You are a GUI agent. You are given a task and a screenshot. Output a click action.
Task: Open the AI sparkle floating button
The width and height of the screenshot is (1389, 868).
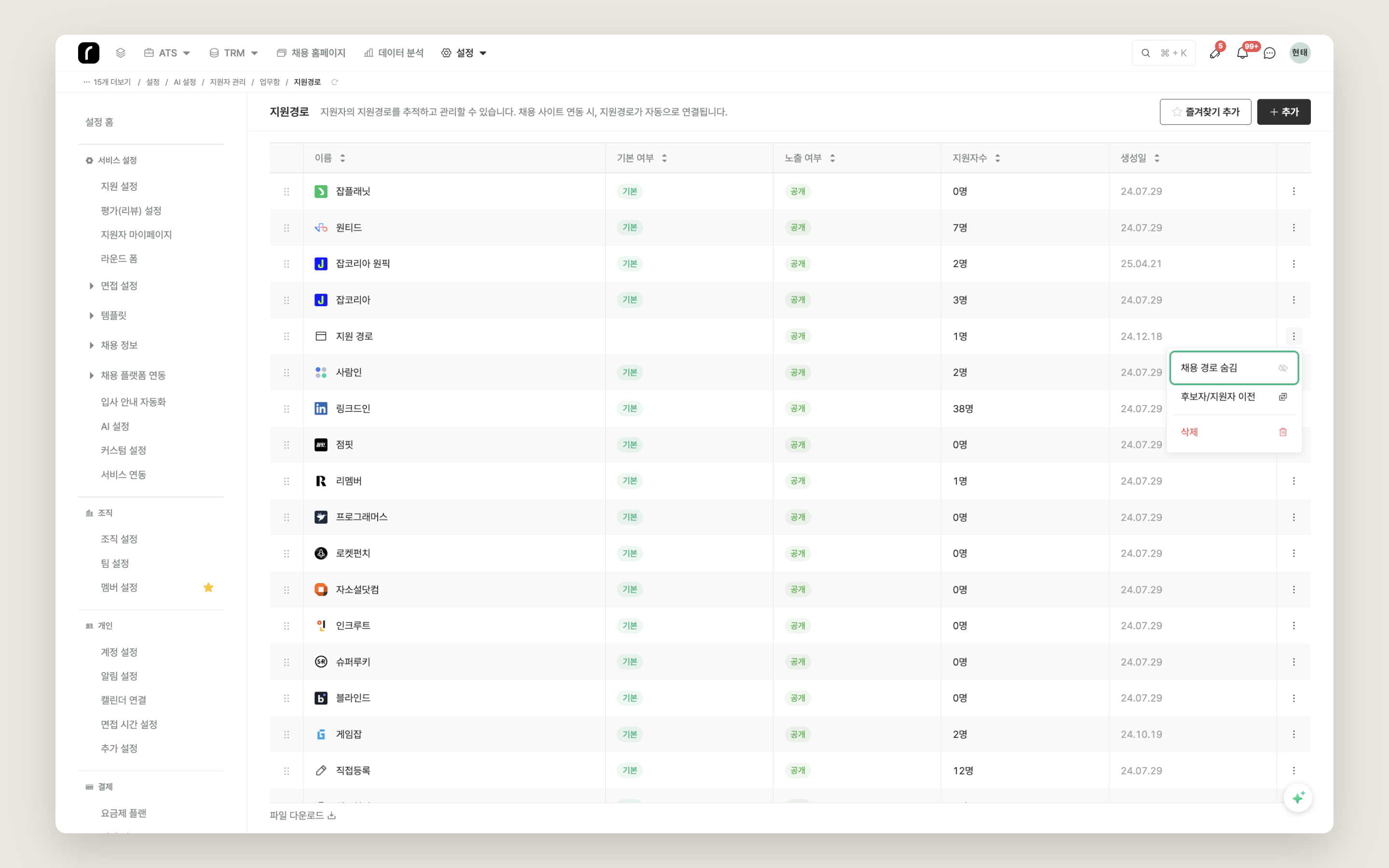[x=1298, y=798]
